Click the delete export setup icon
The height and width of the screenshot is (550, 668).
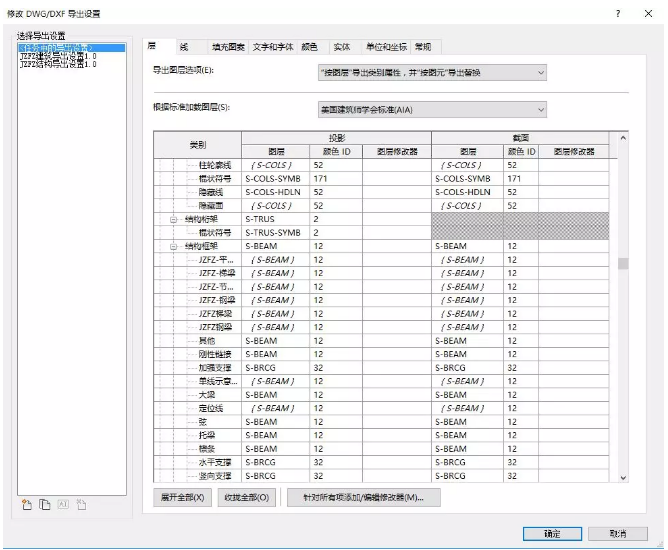tap(81, 505)
